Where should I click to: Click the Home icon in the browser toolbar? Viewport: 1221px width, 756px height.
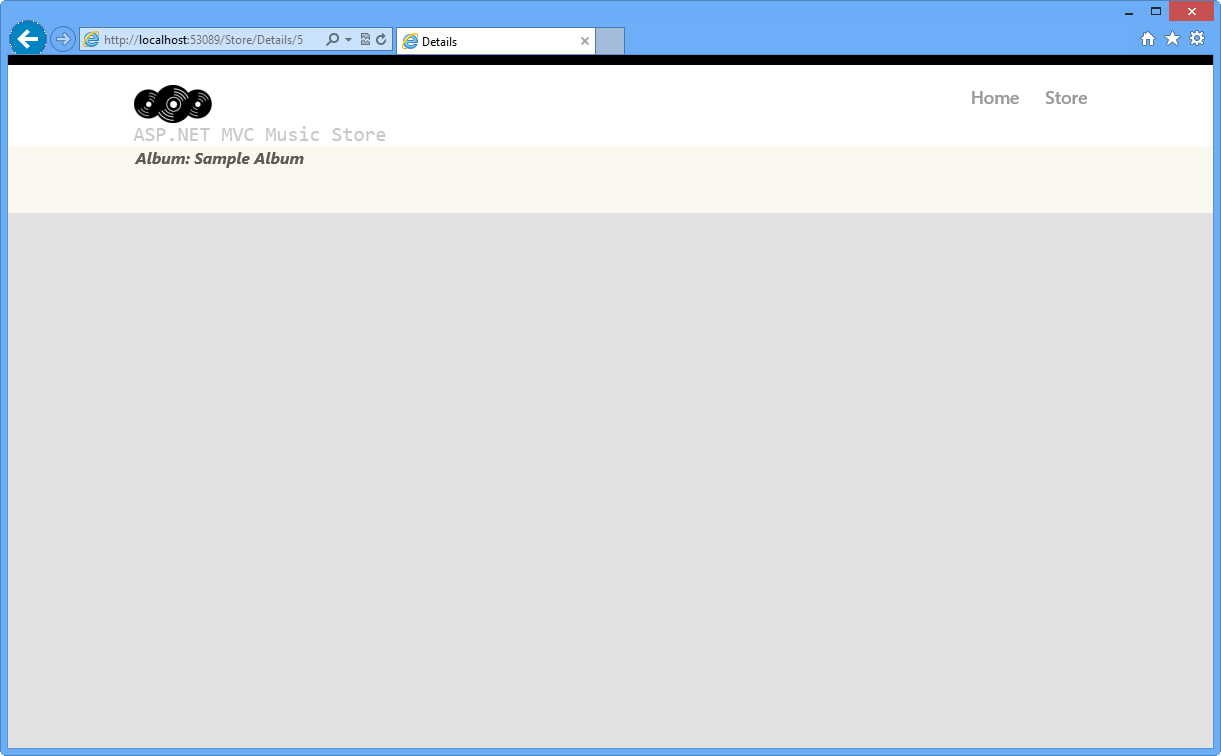(x=1147, y=38)
